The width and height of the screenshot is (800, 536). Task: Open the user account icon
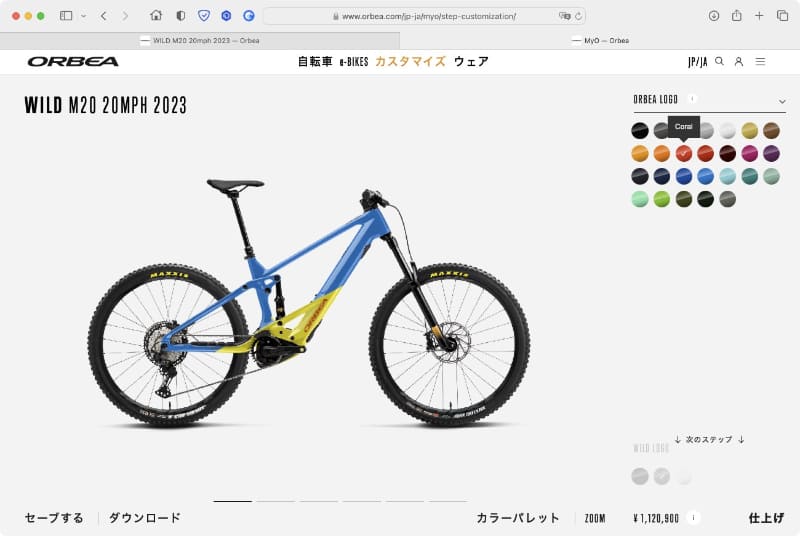coord(738,62)
